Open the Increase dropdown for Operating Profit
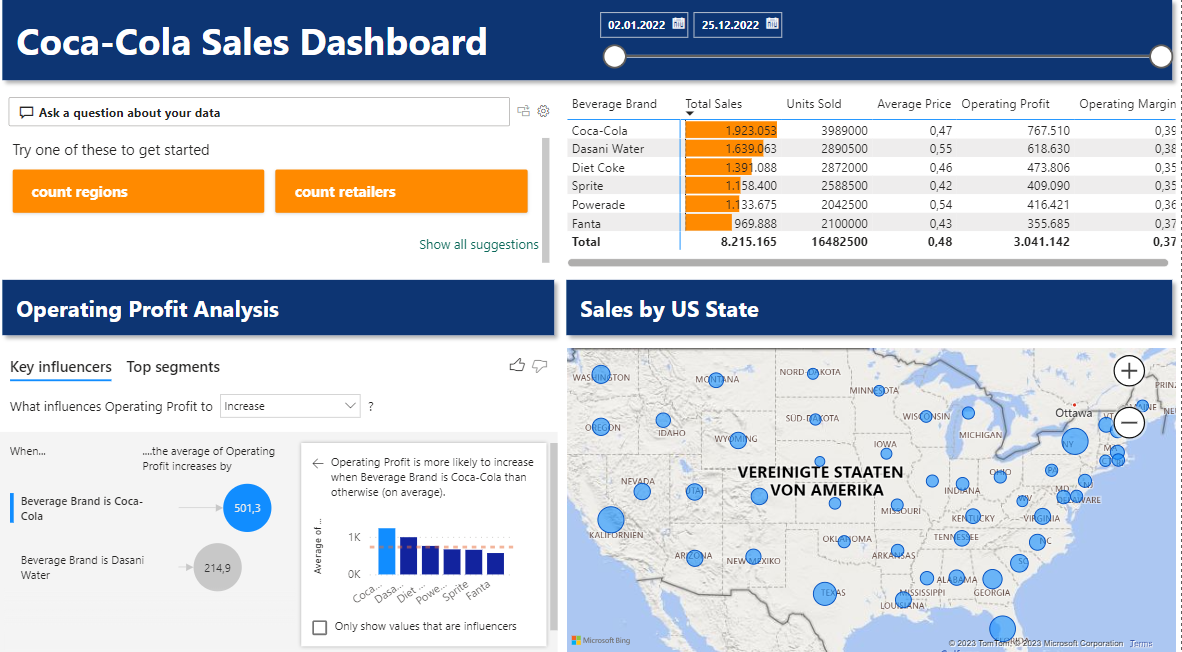Viewport: 1182px width, 652px height. click(290, 406)
